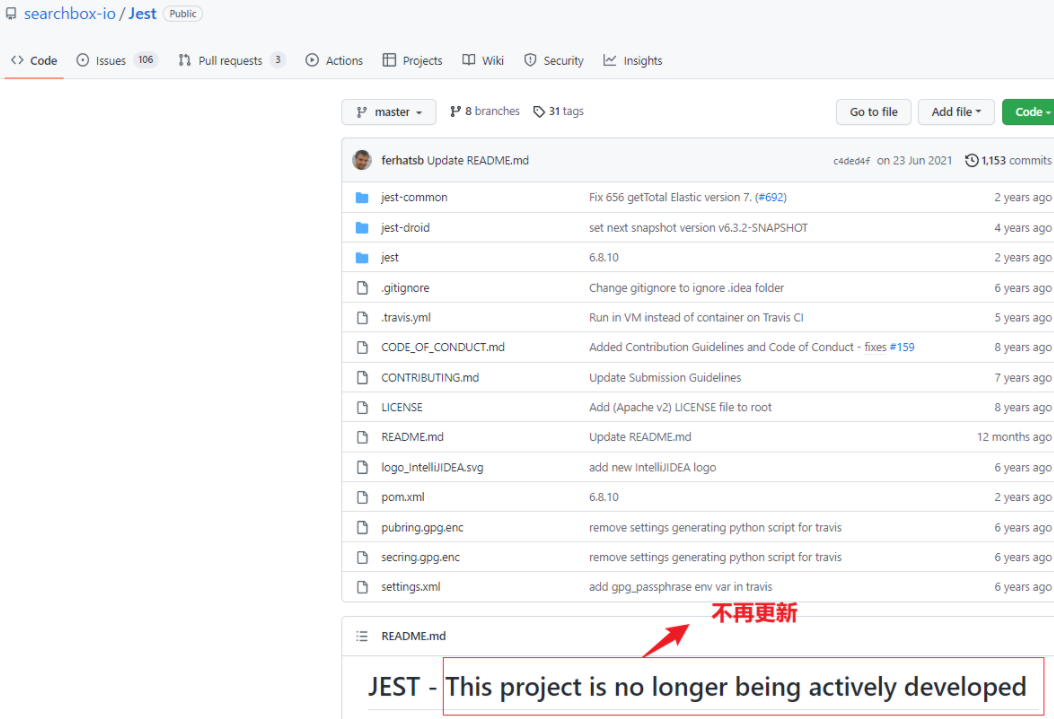This screenshot has height=719, width=1054.
Task: Open the Jest repository name link
Action: 143,13
